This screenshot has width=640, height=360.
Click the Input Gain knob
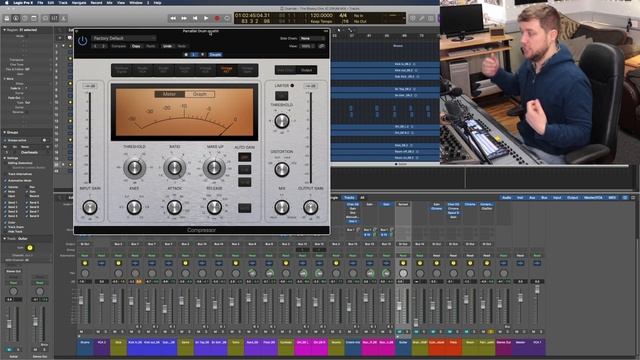tap(90, 207)
